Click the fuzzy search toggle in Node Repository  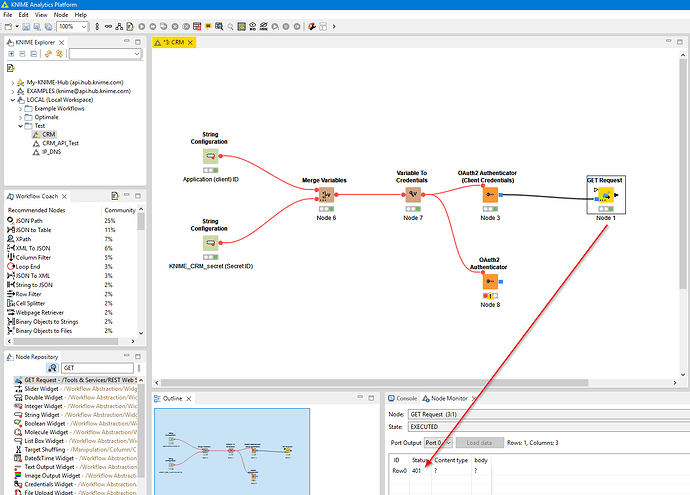pos(52,368)
